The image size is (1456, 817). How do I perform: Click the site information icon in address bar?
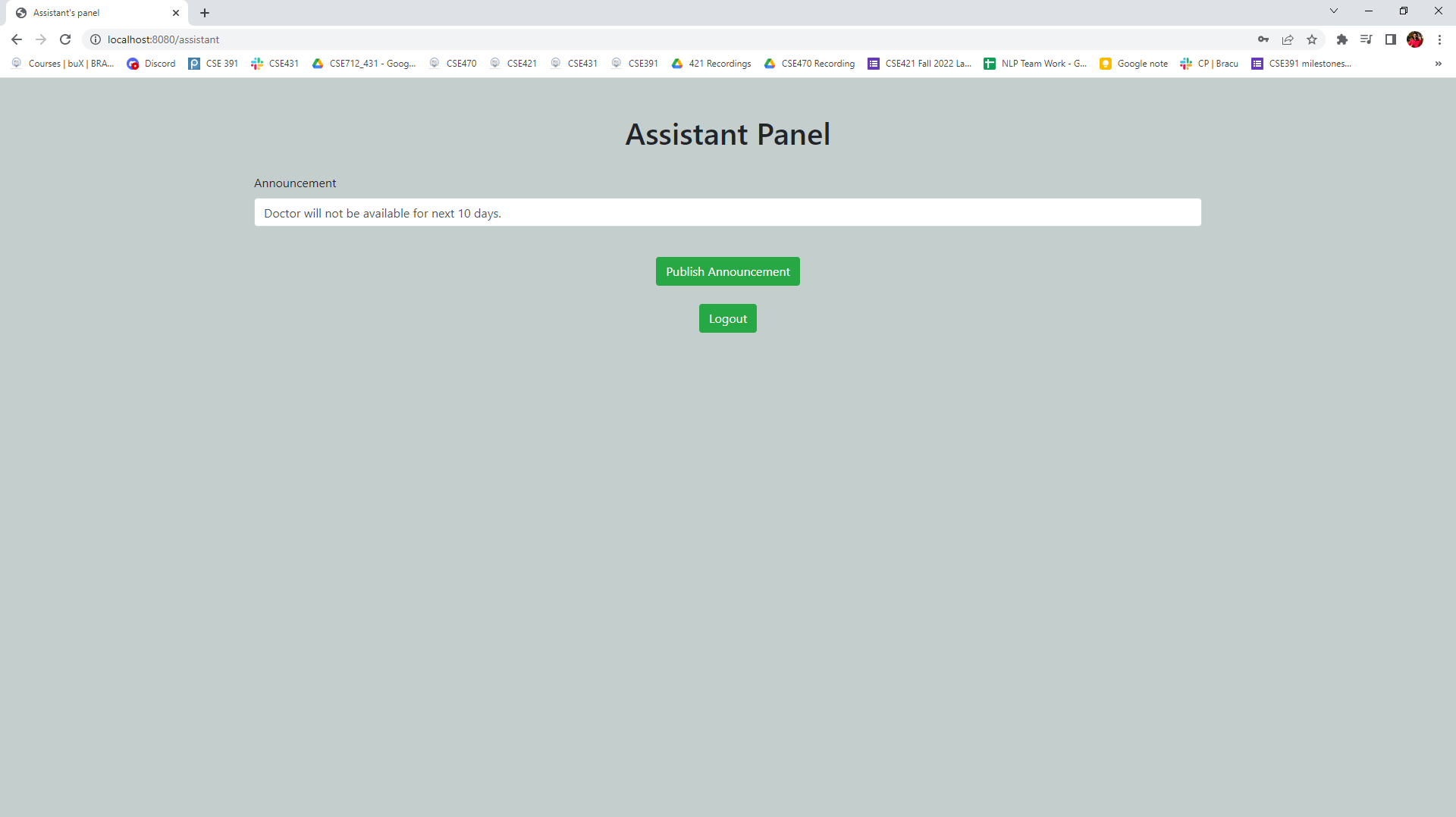coord(96,39)
